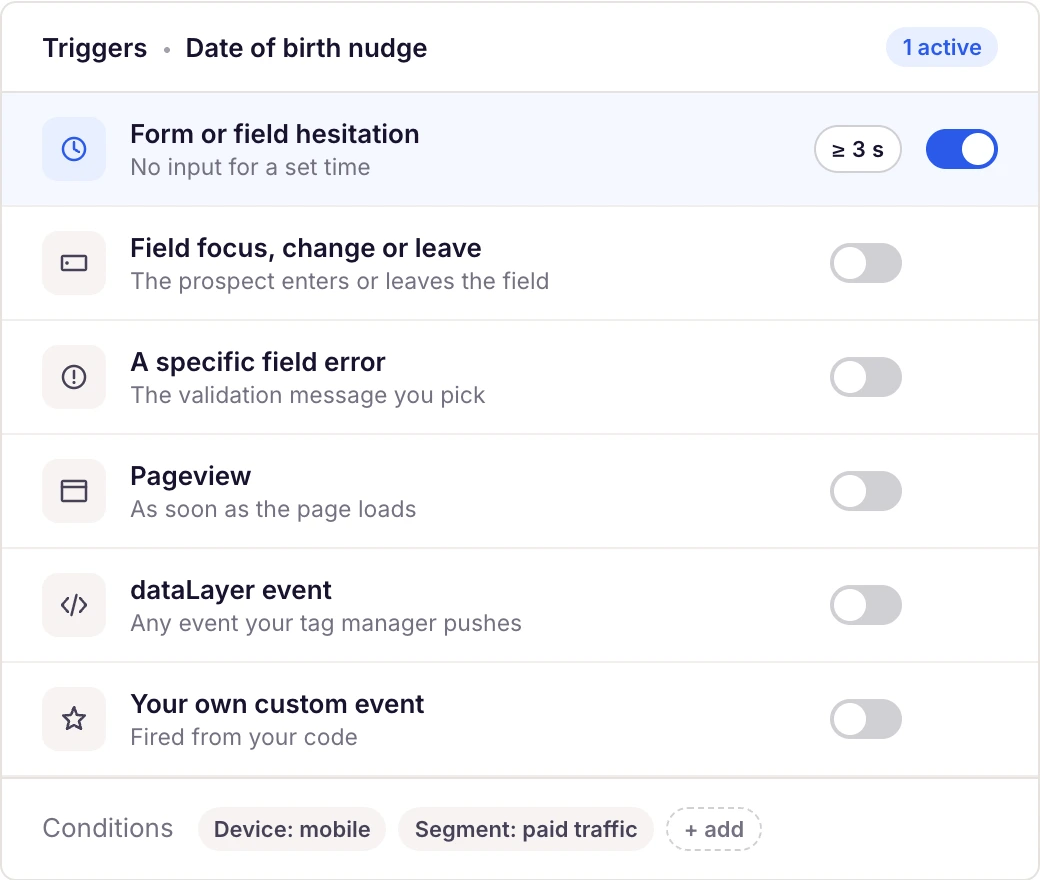Screen dimensions: 1040x880
Task: Click The prospect enters or leaves the field
Action: pos(340,281)
